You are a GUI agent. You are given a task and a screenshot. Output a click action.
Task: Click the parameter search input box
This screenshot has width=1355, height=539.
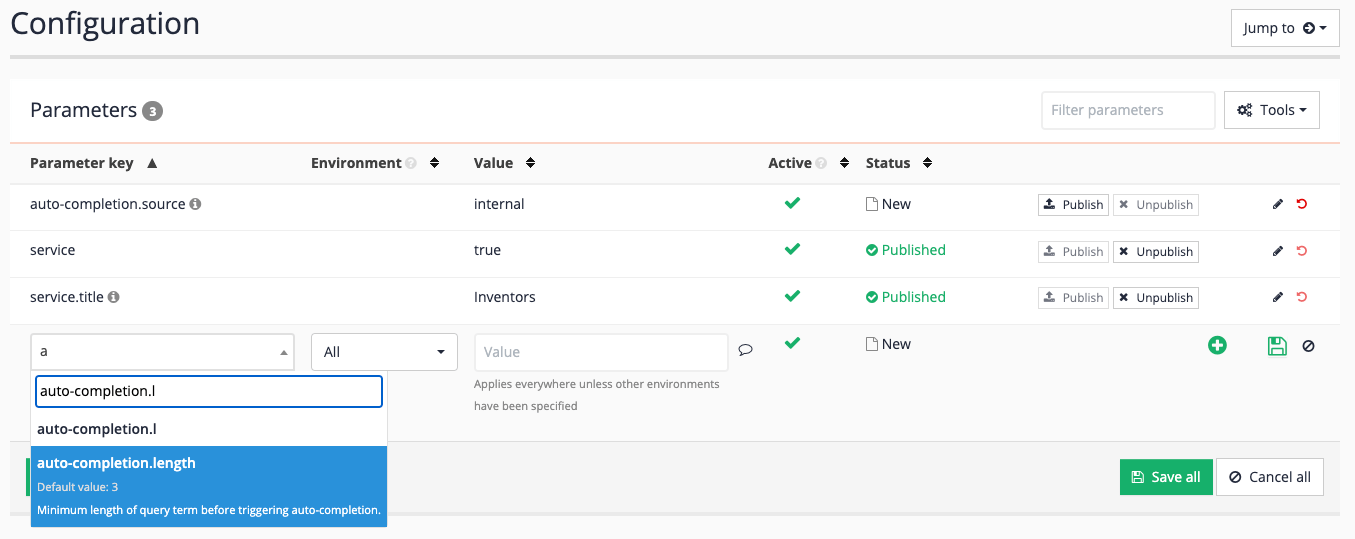coord(209,391)
